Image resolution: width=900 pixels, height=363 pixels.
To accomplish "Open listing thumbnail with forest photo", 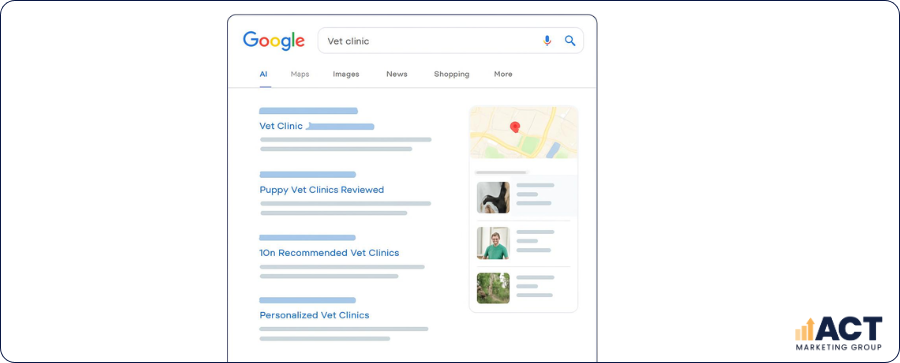I will coord(493,288).
